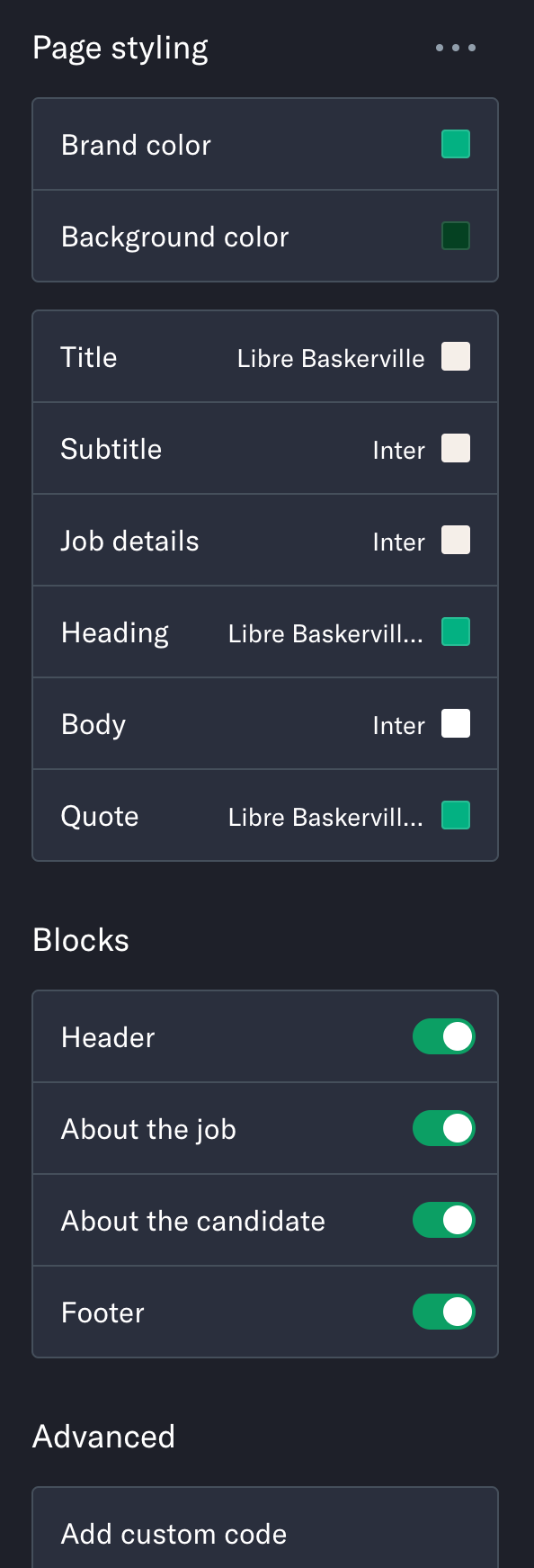Open the Body font dropdown

(398, 725)
